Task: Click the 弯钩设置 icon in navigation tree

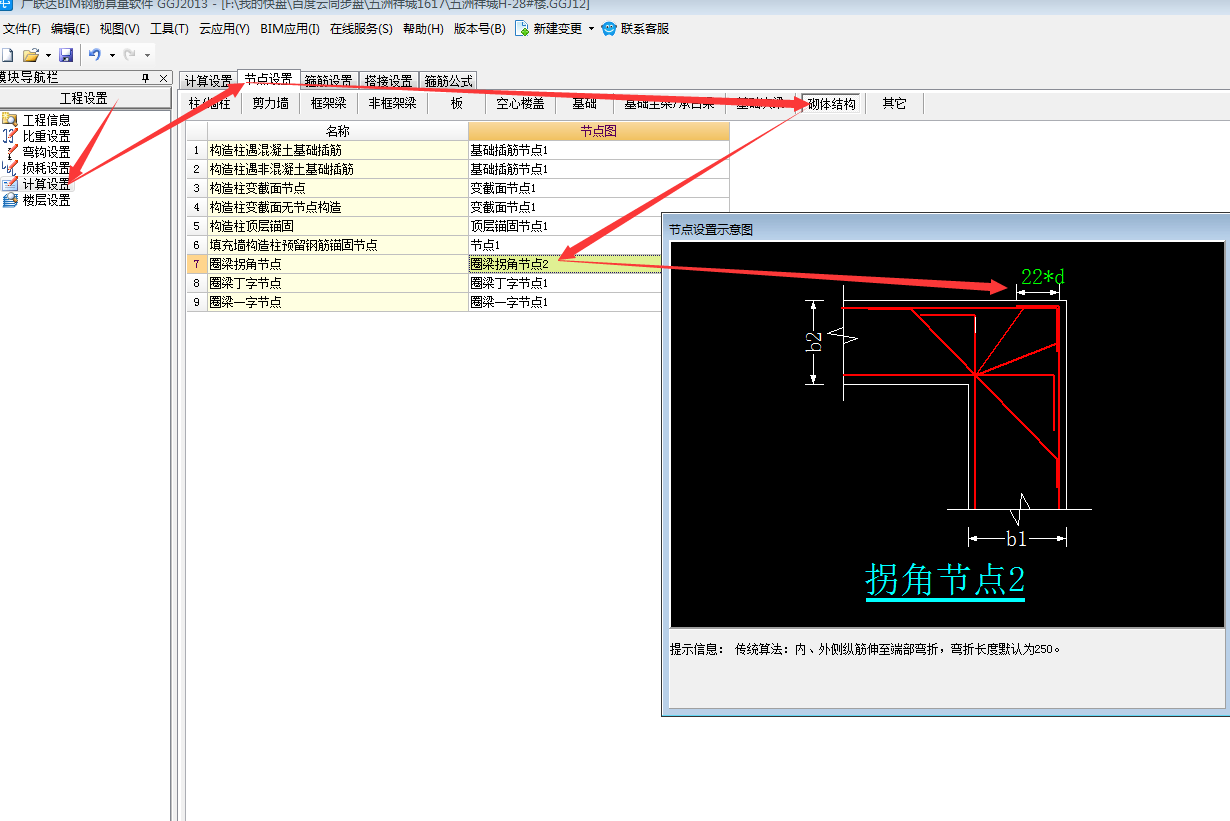Action: (10, 152)
